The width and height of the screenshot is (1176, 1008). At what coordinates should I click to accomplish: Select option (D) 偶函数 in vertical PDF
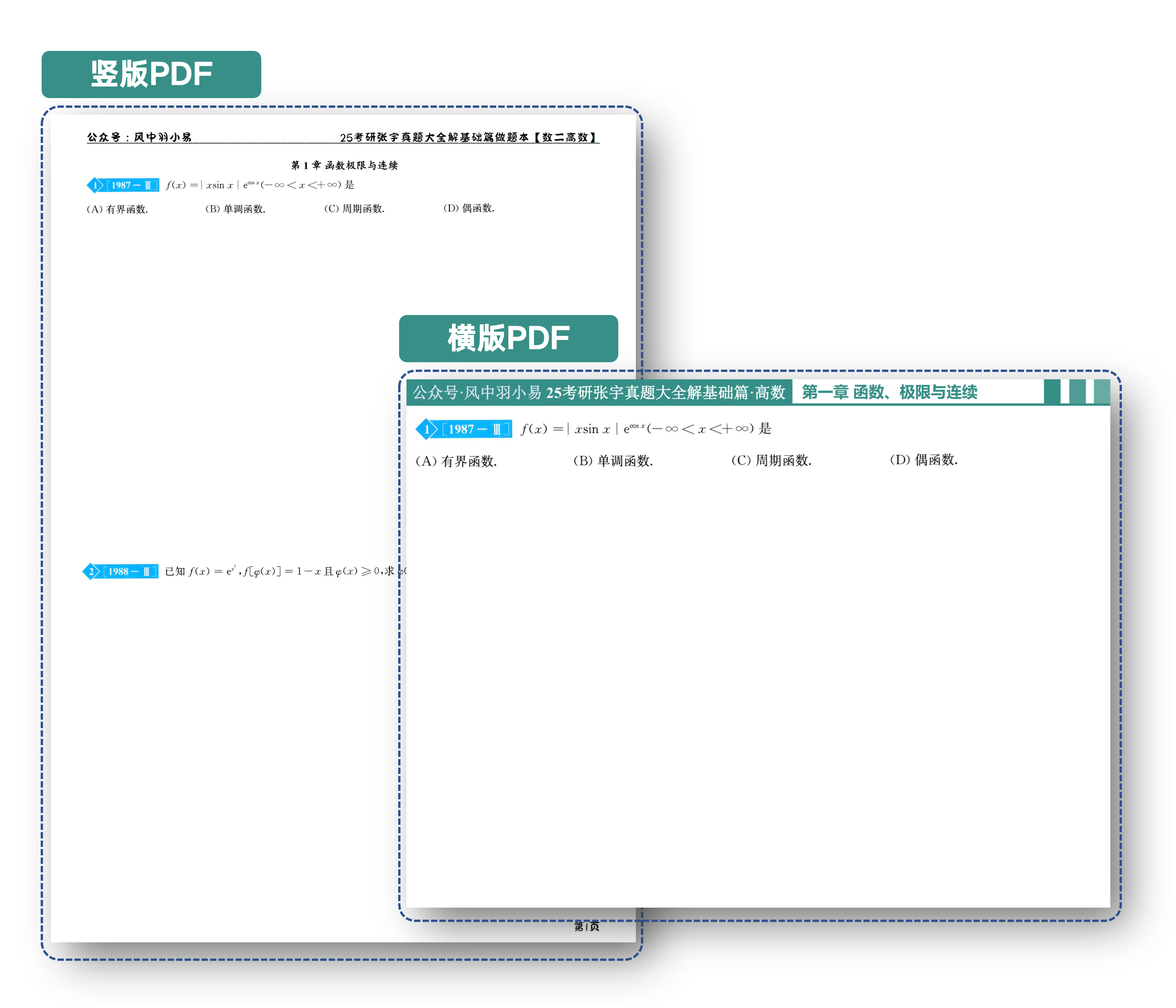(468, 209)
